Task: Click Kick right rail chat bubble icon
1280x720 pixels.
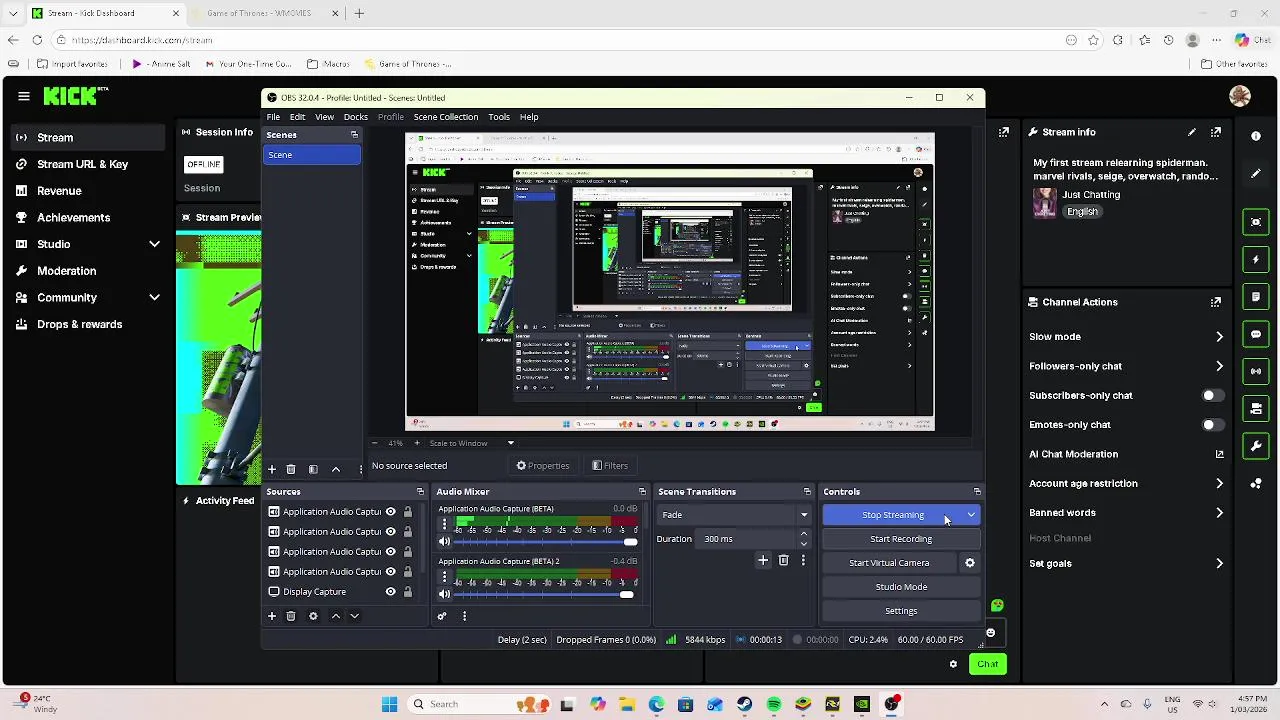Action: (1256, 334)
